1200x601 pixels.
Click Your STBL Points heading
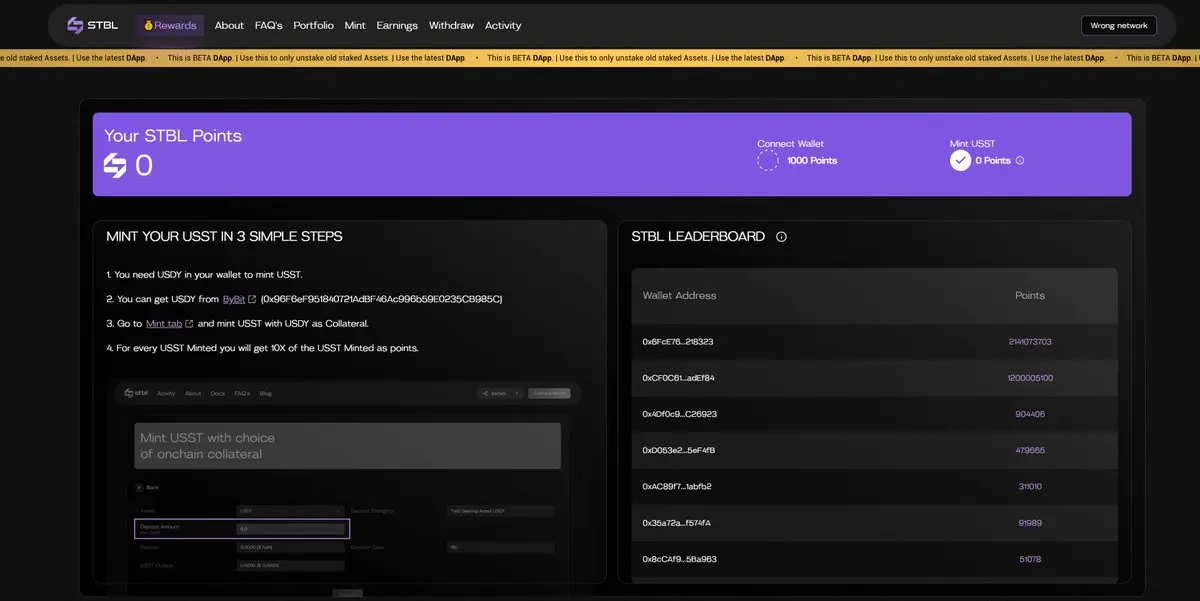pos(173,136)
